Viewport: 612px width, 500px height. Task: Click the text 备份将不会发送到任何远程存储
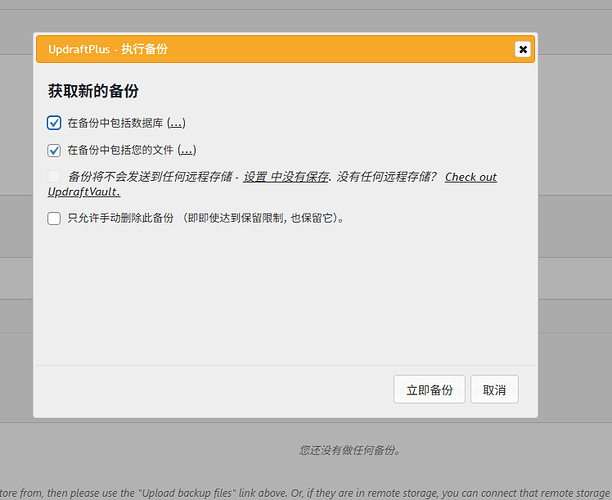(x=150, y=177)
